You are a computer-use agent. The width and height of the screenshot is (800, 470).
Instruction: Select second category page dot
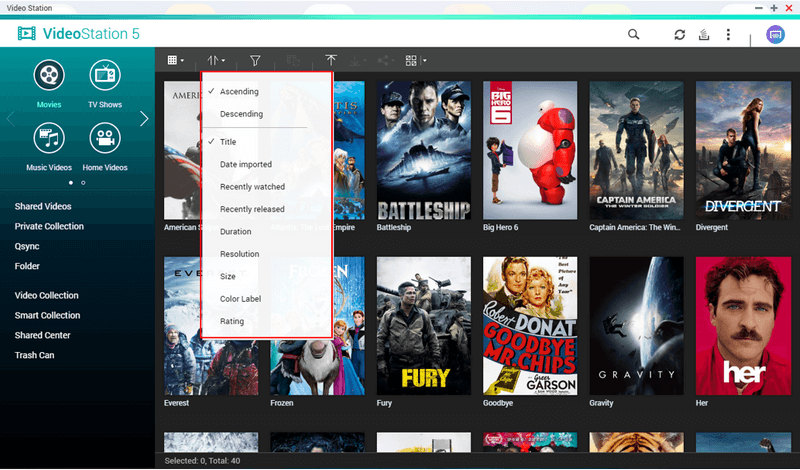pos(83,183)
